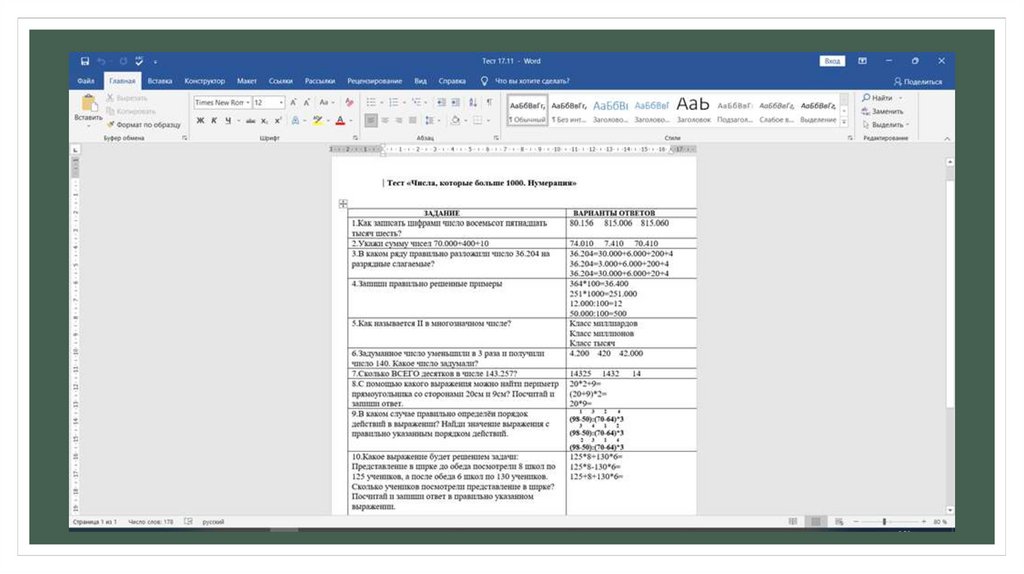Toggle bold formatting (Ж)
The image size is (1024, 574).
(x=200, y=120)
